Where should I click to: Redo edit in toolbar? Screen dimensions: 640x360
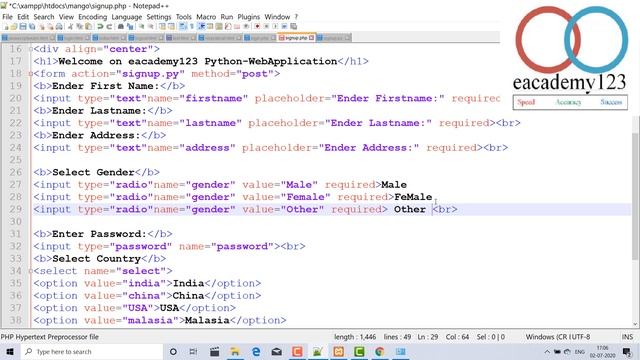[x=109, y=27]
